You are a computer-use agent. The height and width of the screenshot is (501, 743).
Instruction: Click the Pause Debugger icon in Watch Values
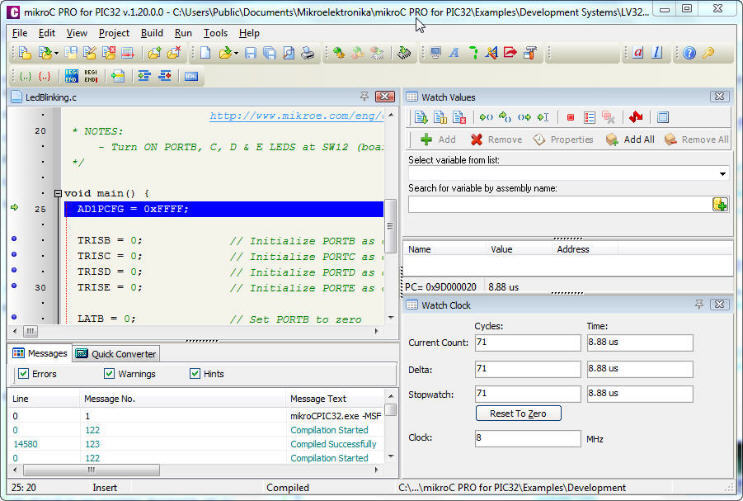coord(440,117)
